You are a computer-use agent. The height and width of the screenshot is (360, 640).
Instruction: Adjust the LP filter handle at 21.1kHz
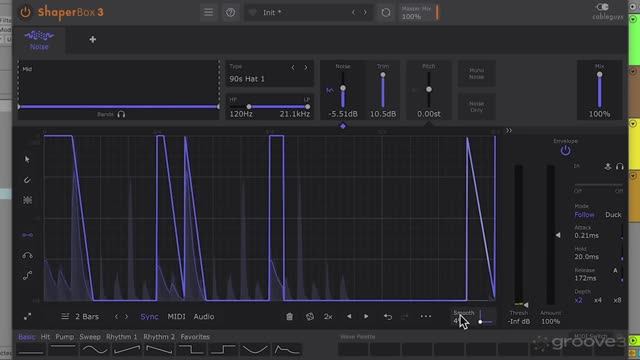pyautogui.click(x=307, y=107)
